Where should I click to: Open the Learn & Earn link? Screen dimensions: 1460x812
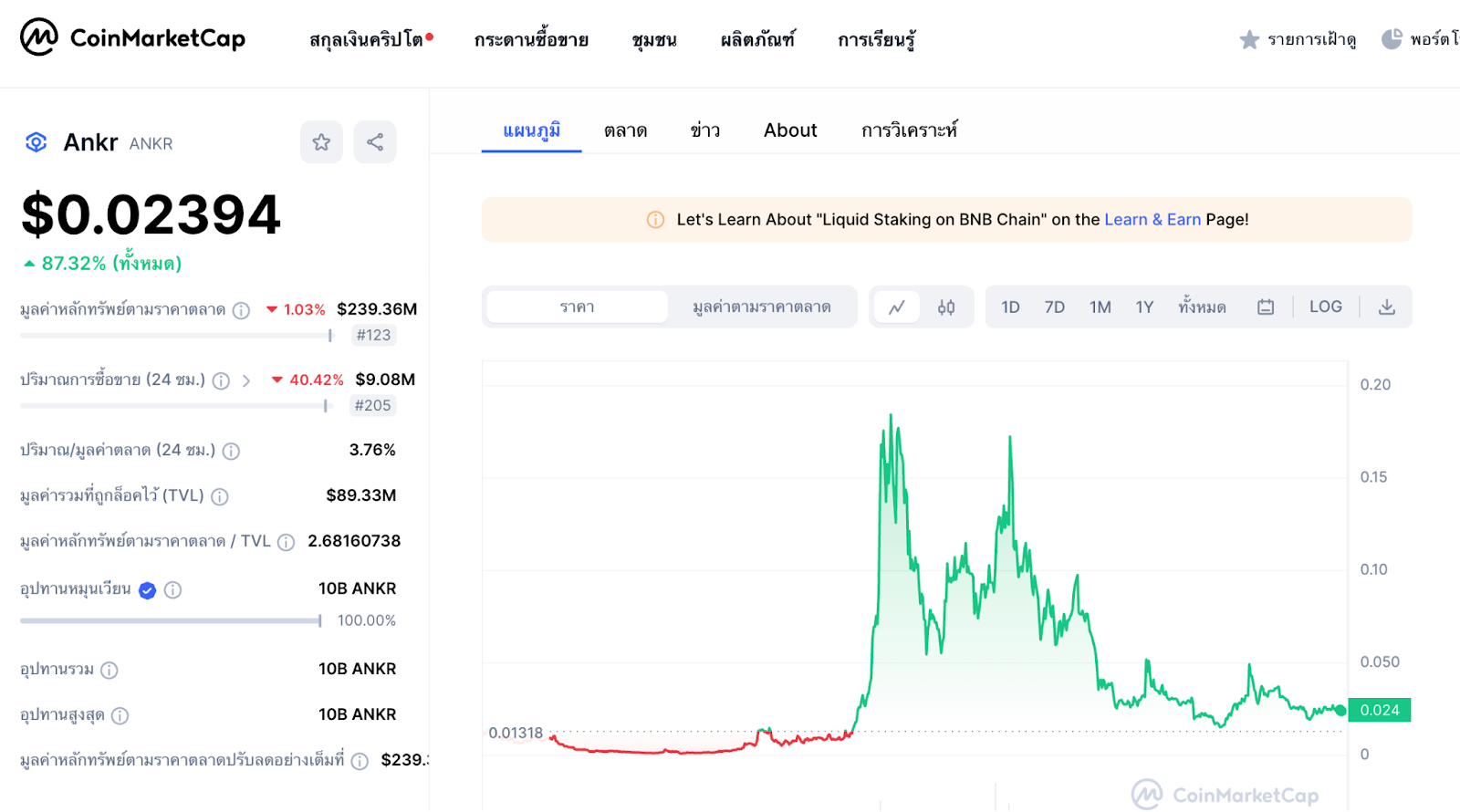1152,220
